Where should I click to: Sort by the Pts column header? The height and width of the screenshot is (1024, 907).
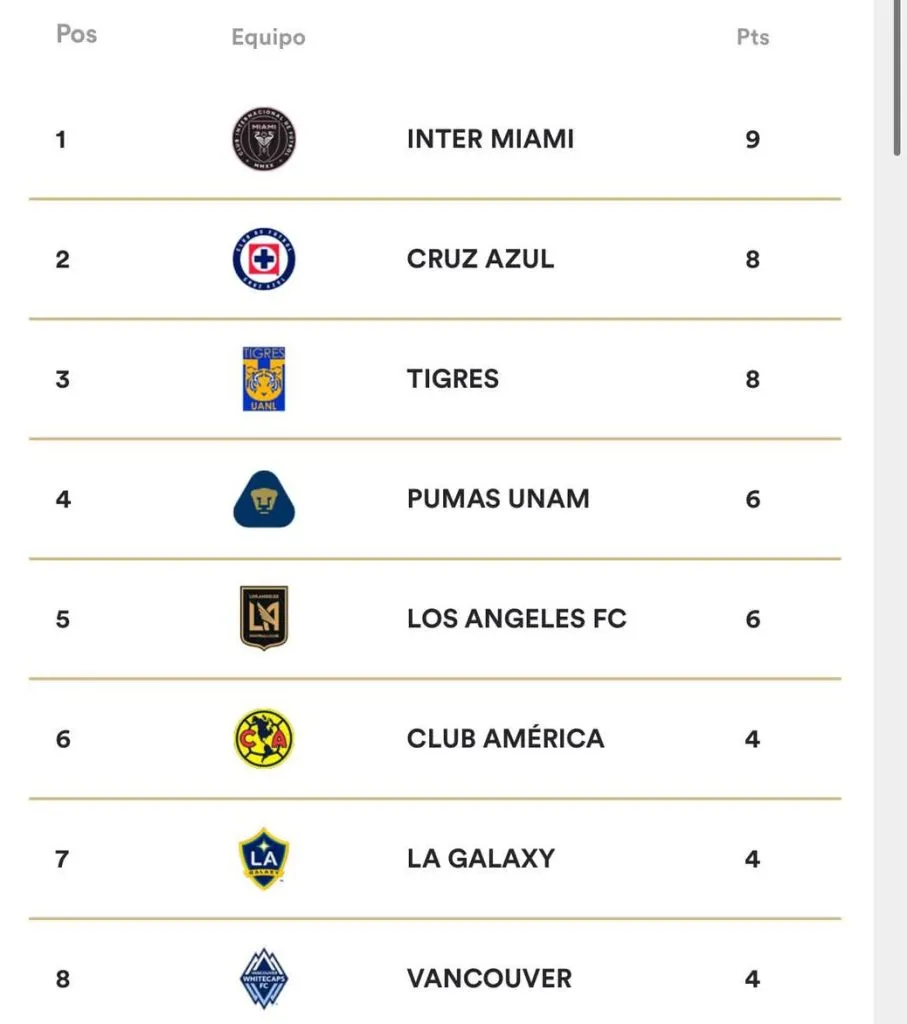click(753, 37)
